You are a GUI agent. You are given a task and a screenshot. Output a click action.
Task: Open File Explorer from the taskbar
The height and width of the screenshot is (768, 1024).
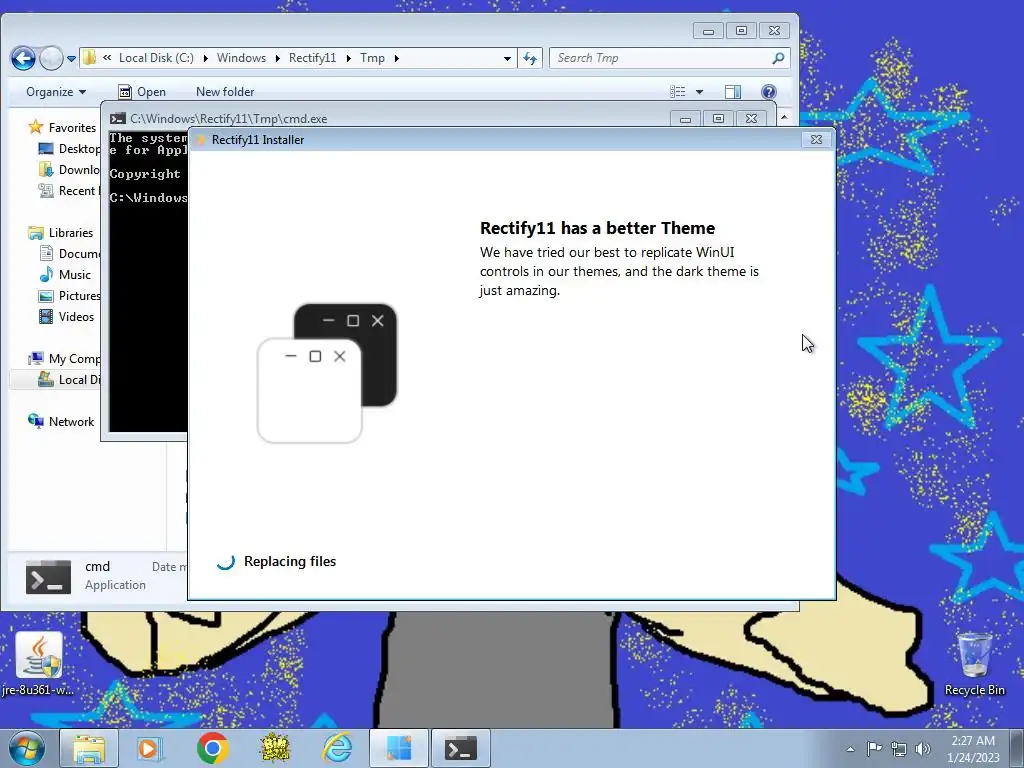tap(89, 748)
